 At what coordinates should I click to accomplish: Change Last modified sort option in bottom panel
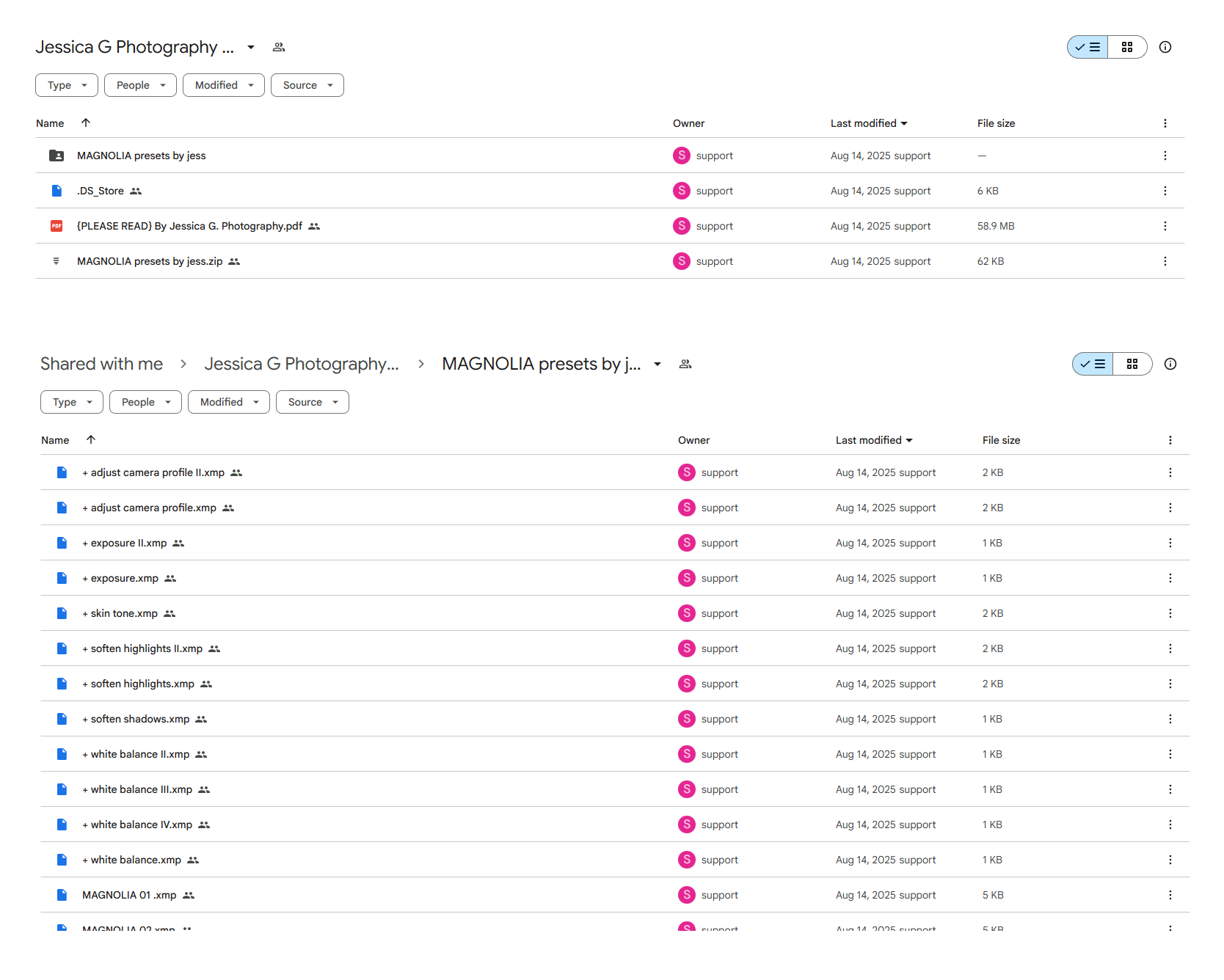click(874, 440)
